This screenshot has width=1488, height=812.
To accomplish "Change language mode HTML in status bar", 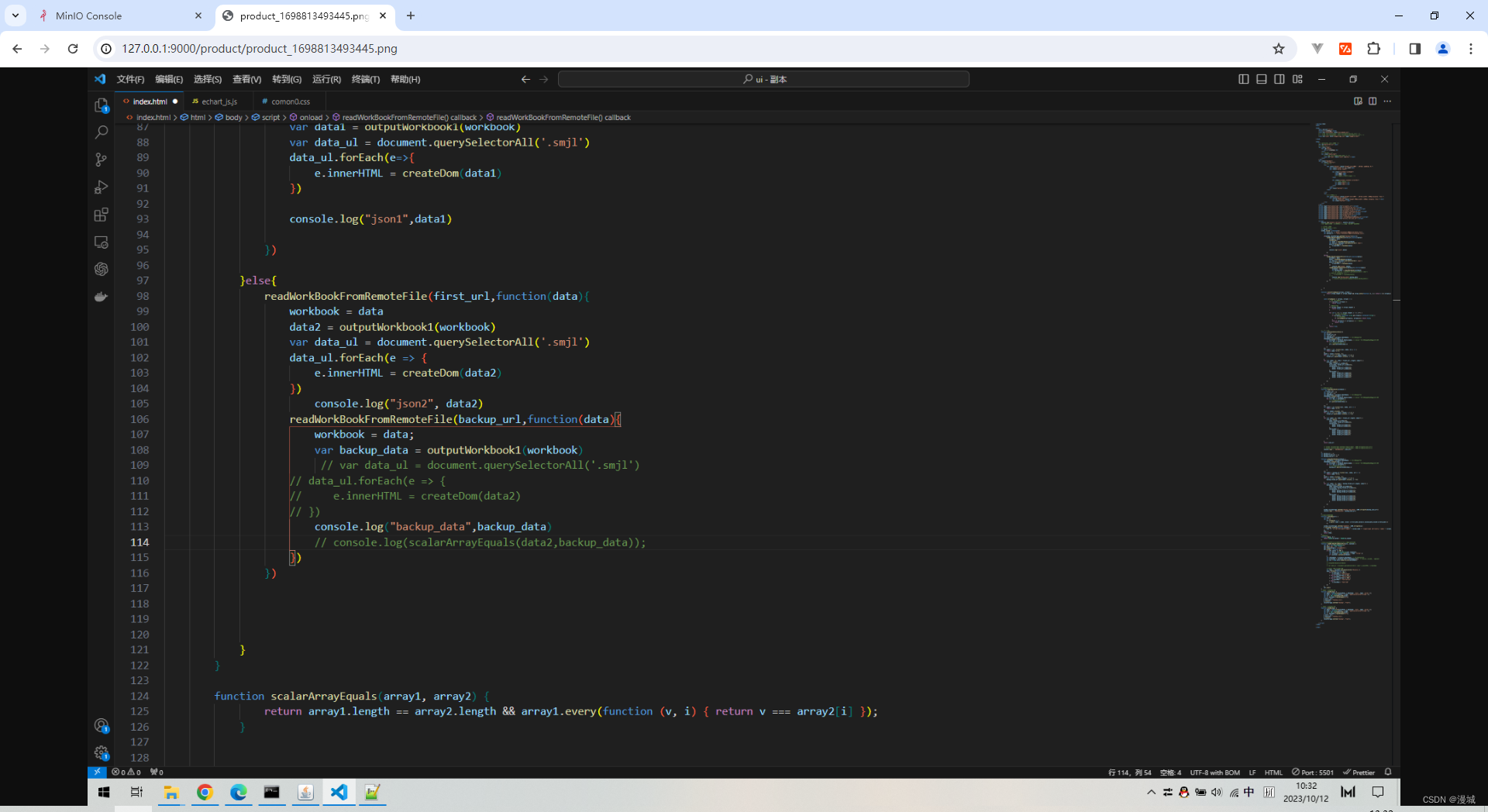I will pos(1273,772).
